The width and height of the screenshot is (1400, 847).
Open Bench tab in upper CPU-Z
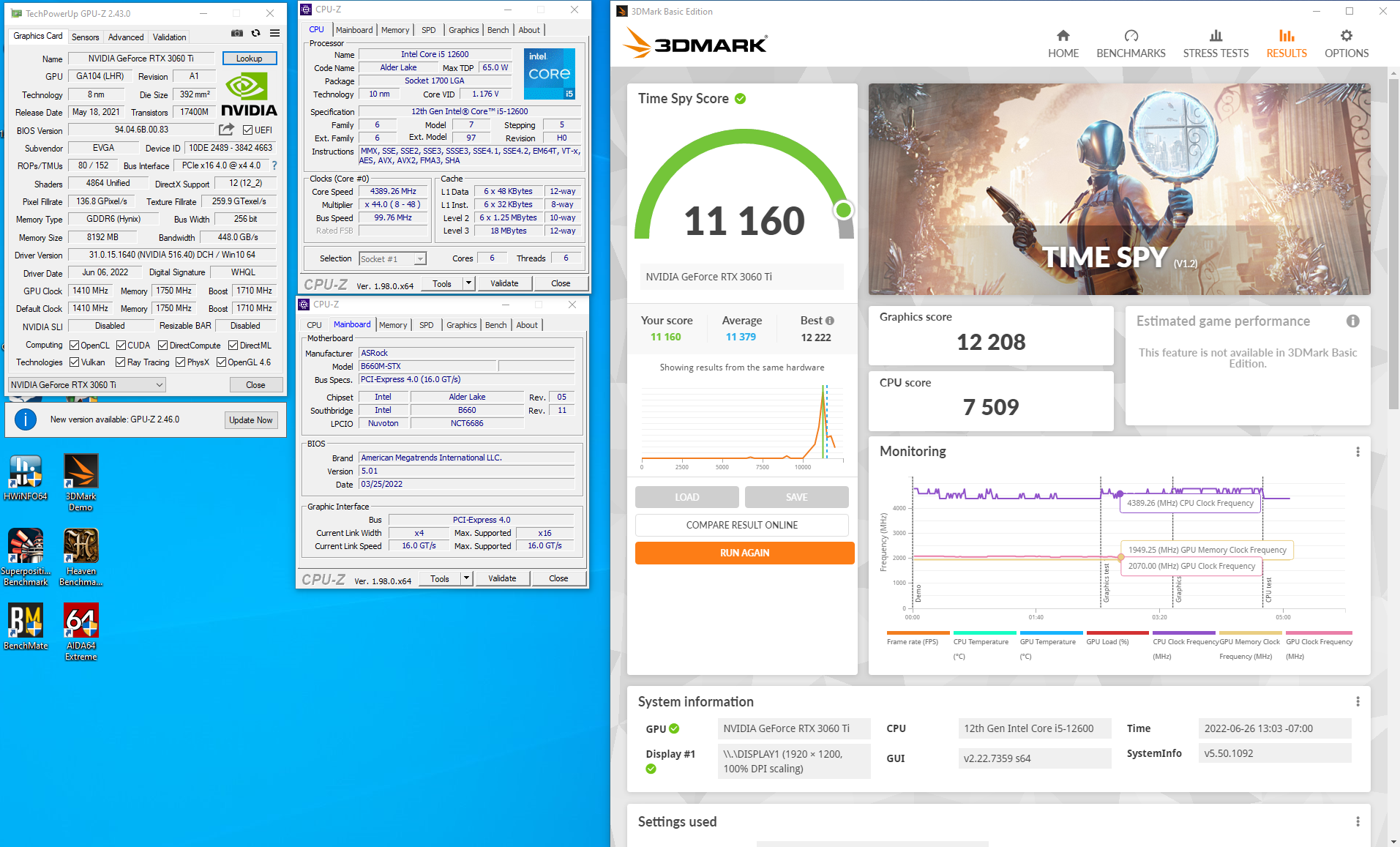tap(498, 30)
